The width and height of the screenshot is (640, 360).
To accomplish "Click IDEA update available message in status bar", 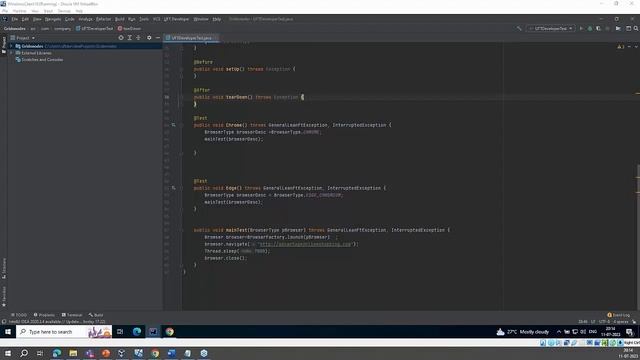I will pos(56,322).
